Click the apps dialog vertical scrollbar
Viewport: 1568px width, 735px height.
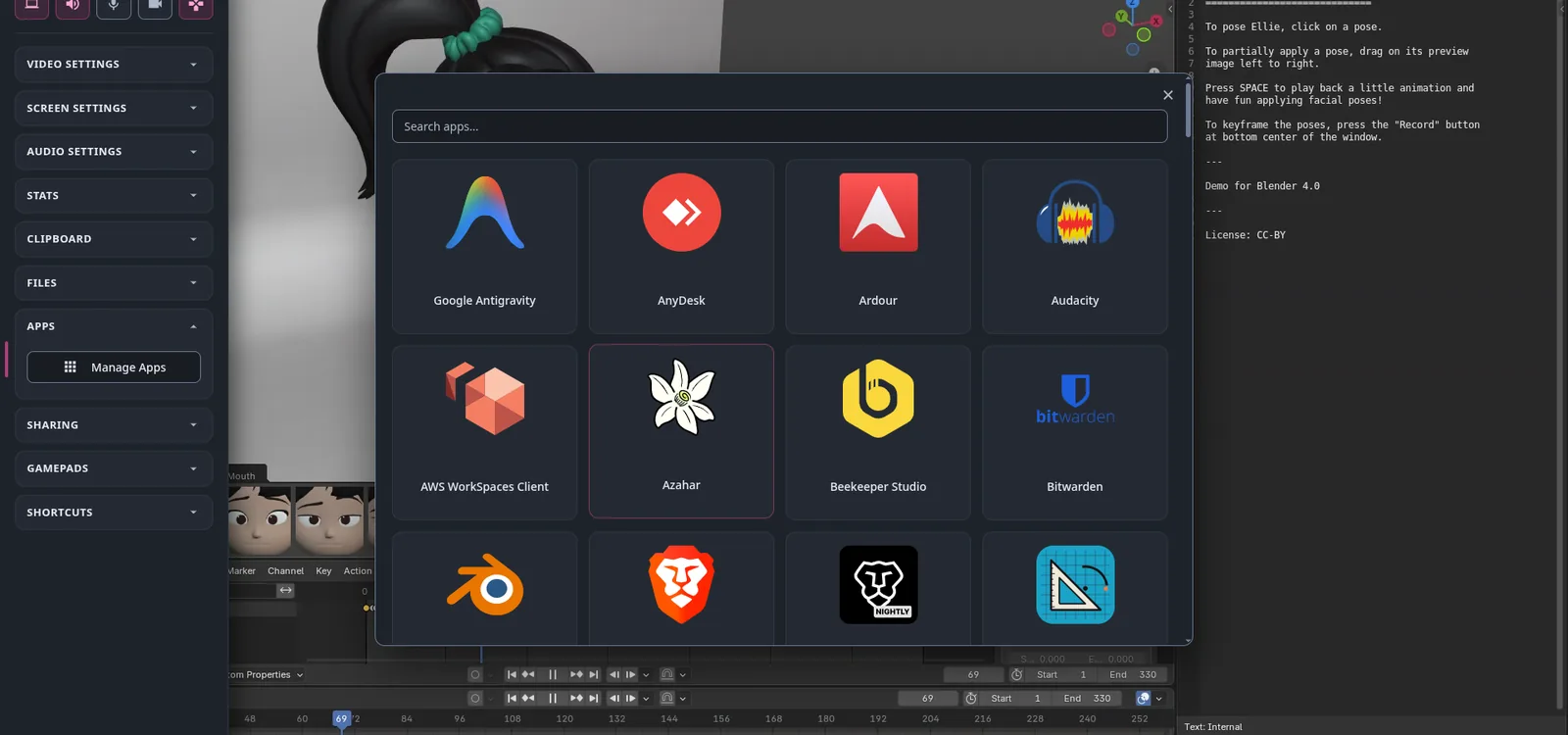1188,111
